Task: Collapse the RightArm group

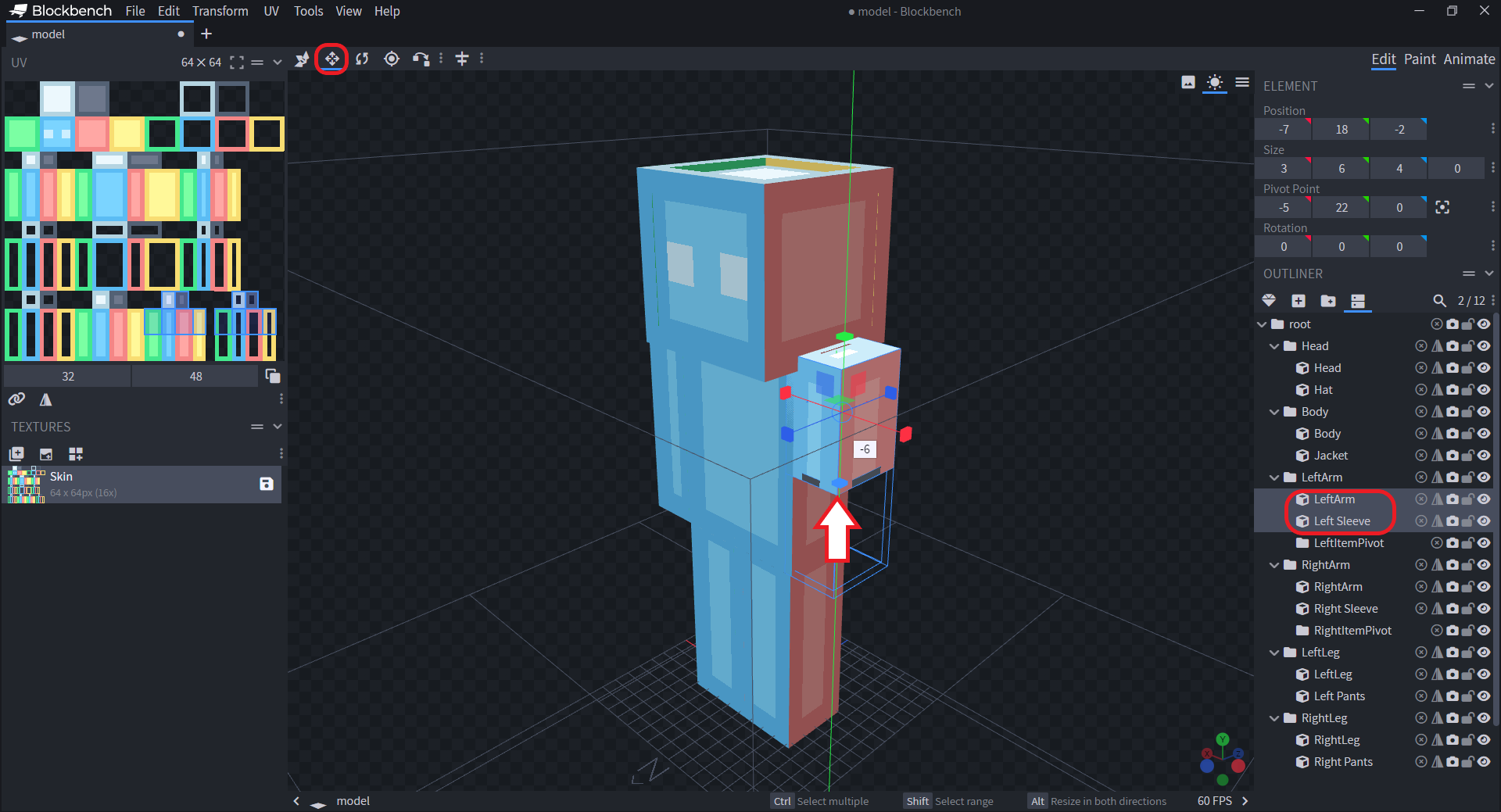Action: (1275, 565)
